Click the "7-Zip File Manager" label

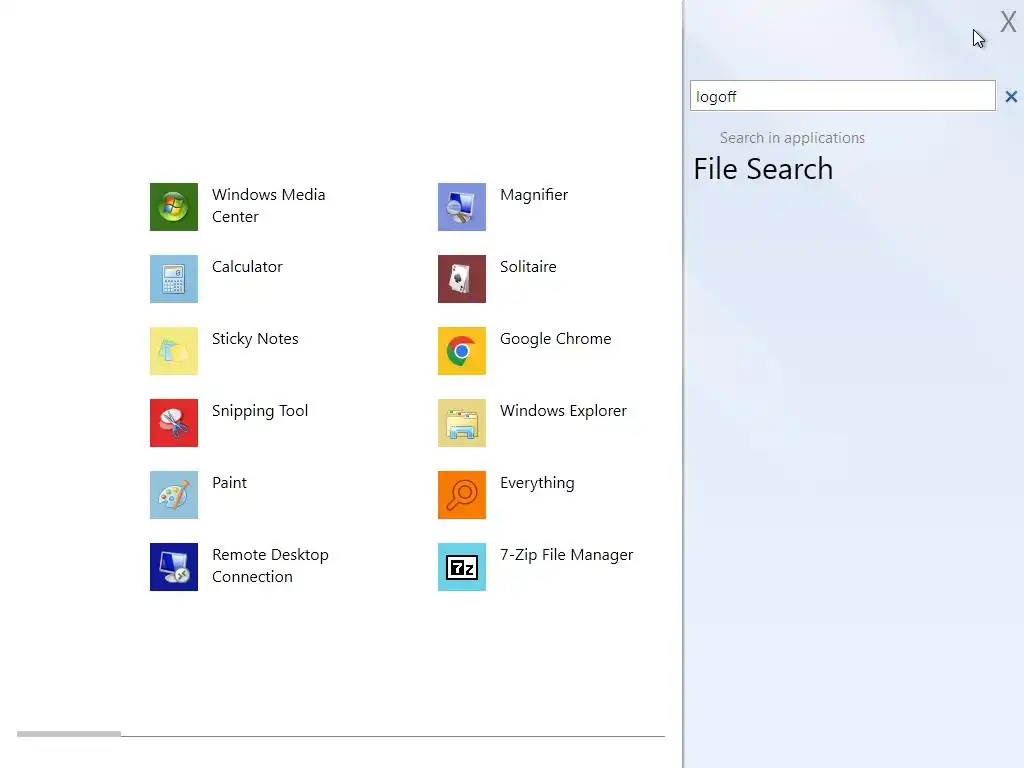point(566,555)
